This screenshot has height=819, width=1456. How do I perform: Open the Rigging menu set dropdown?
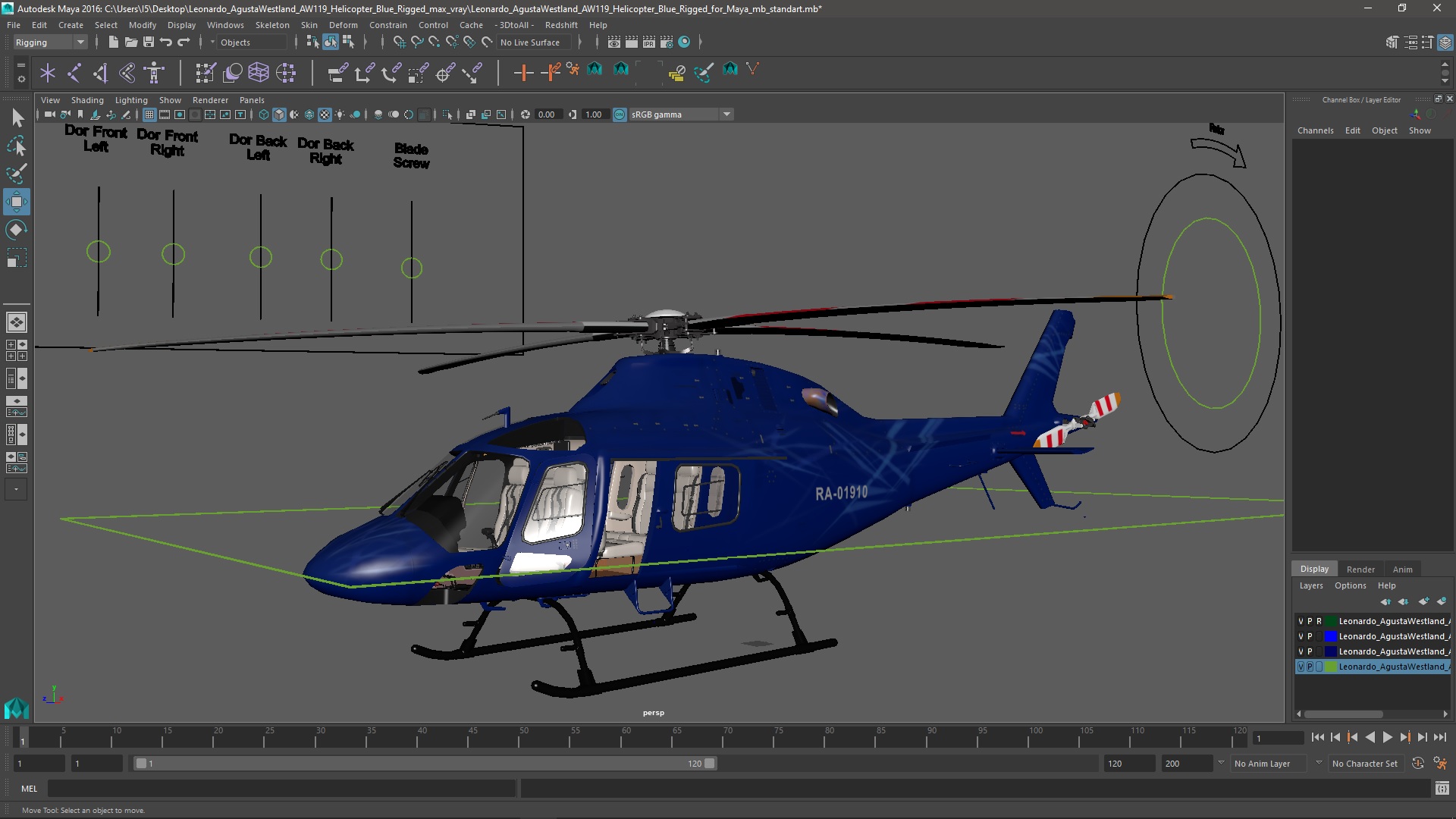click(x=49, y=42)
